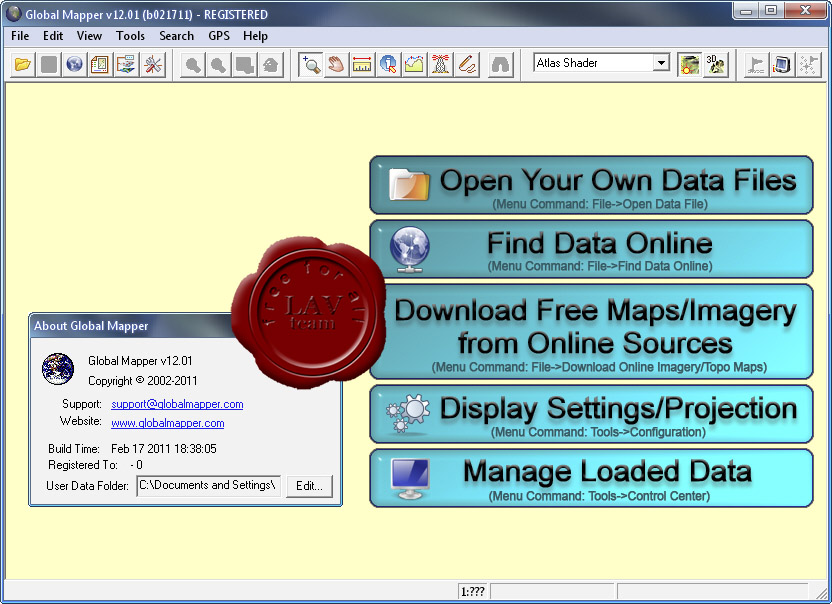
Task: Click the 1:??? scale in status bar
Action: pos(473,591)
